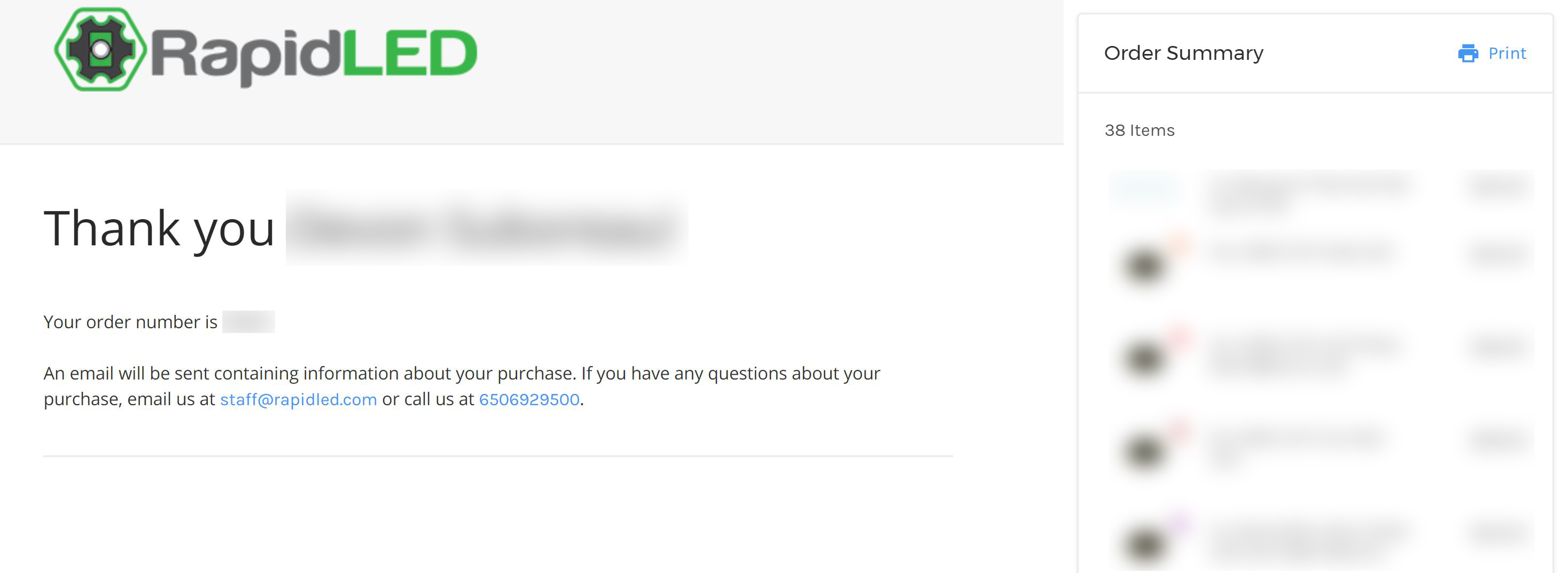Call the 6506929500 phone link
Image resolution: width=1568 pixels, height=573 pixels.
point(529,399)
